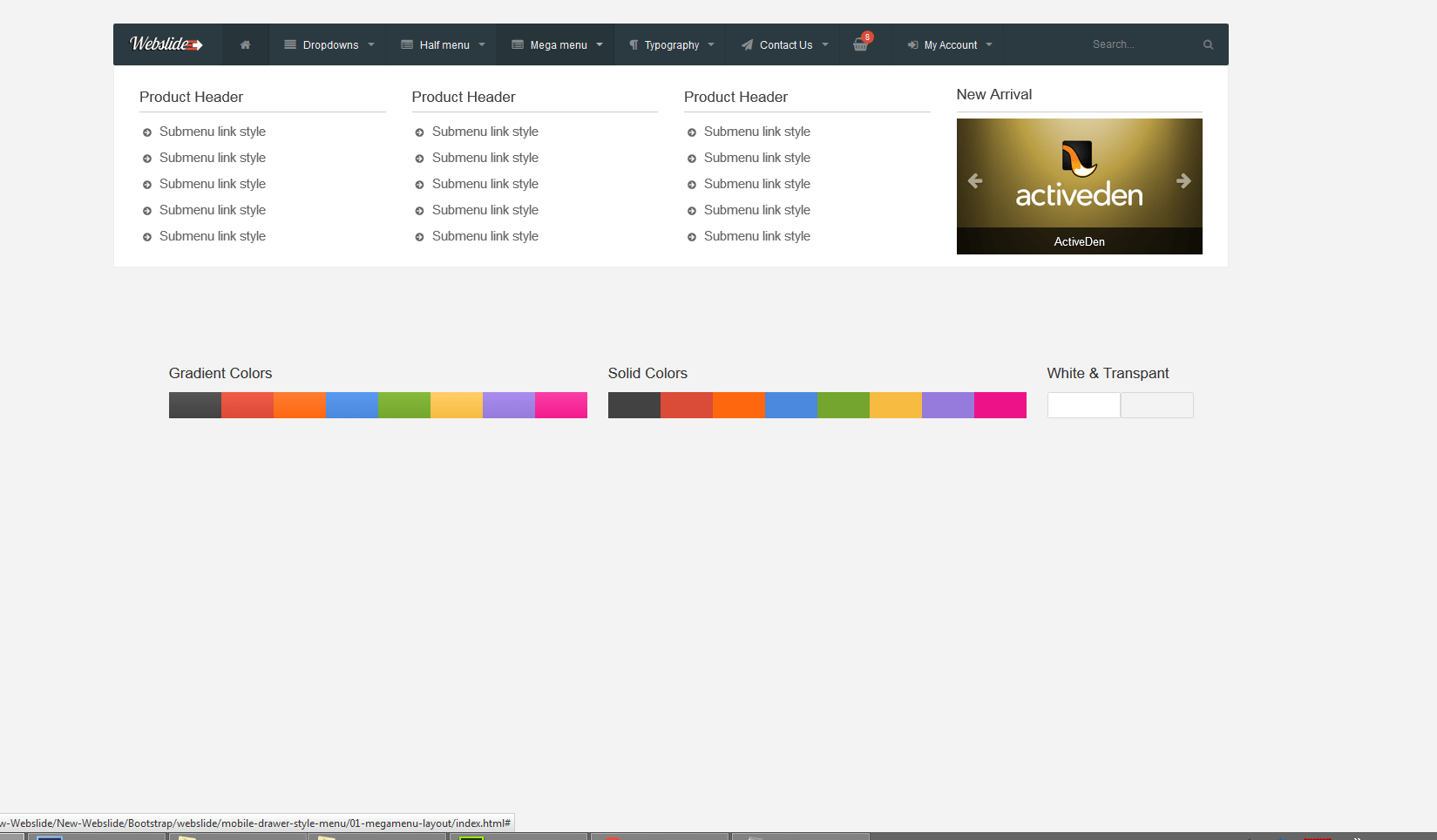Click the shopping cart basket icon
Viewport: 1437px width, 840px height.
point(860,45)
